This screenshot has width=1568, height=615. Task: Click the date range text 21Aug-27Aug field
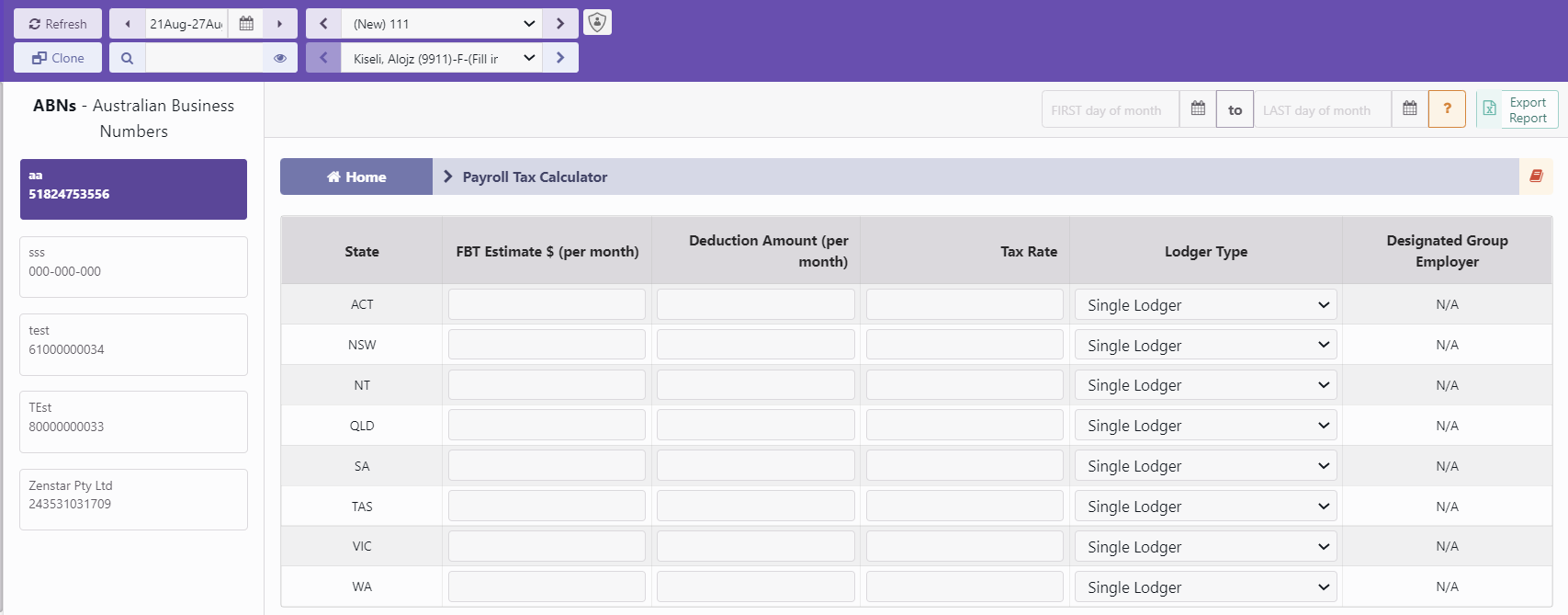point(186,24)
